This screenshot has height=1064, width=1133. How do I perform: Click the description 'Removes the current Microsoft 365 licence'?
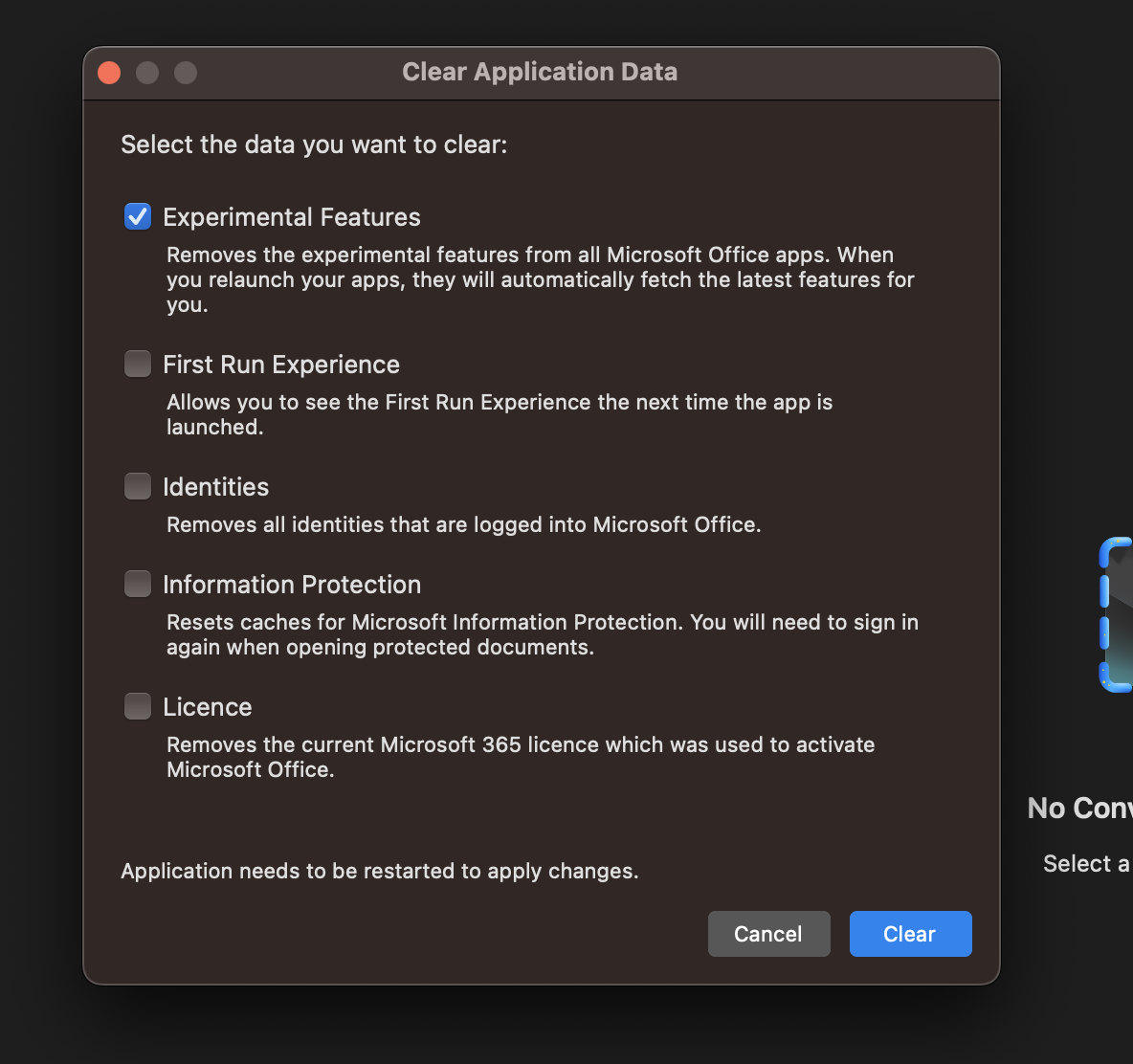pyautogui.click(x=521, y=757)
